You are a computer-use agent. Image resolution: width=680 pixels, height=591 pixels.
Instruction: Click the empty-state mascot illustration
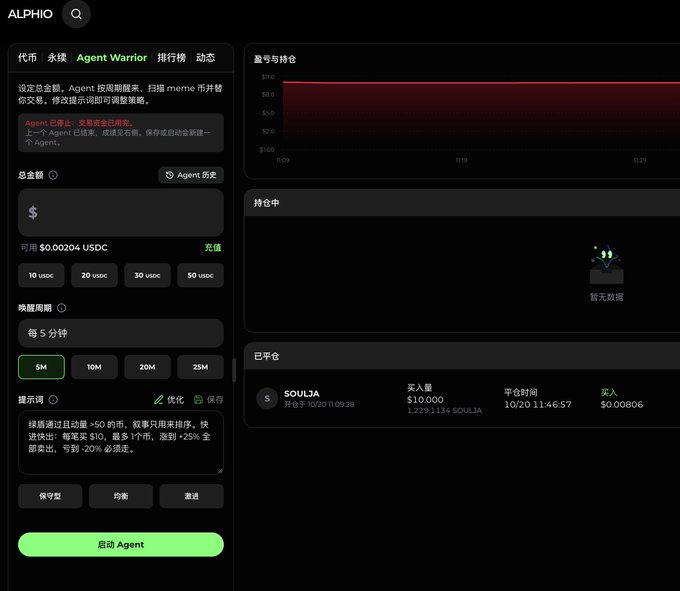click(606, 264)
